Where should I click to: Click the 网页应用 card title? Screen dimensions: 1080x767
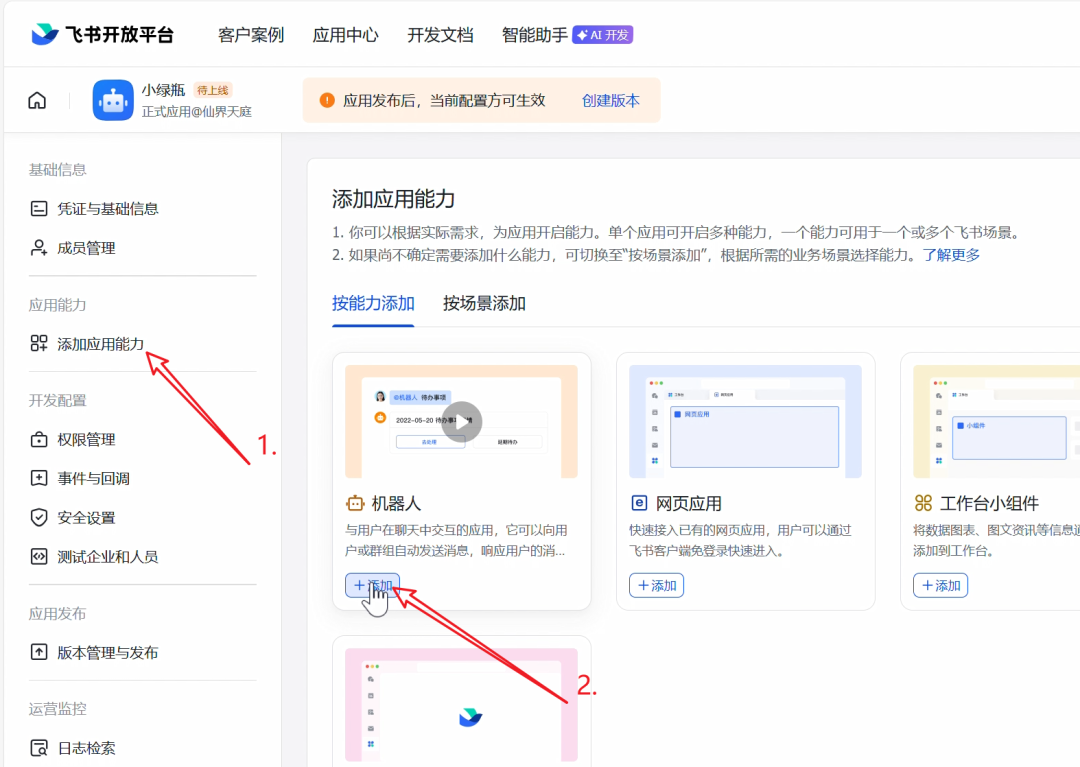click(688, 503)
